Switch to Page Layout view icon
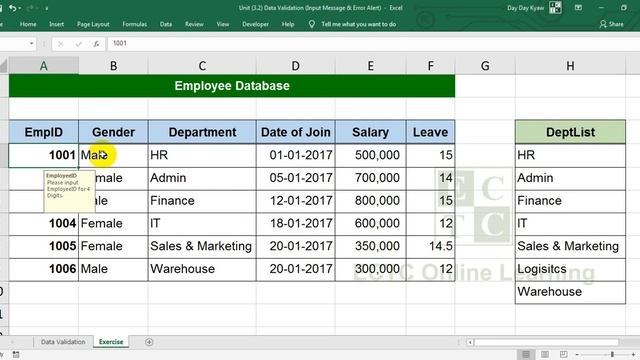Viewport: 640px width, 360px height. [x=544, y=354]
